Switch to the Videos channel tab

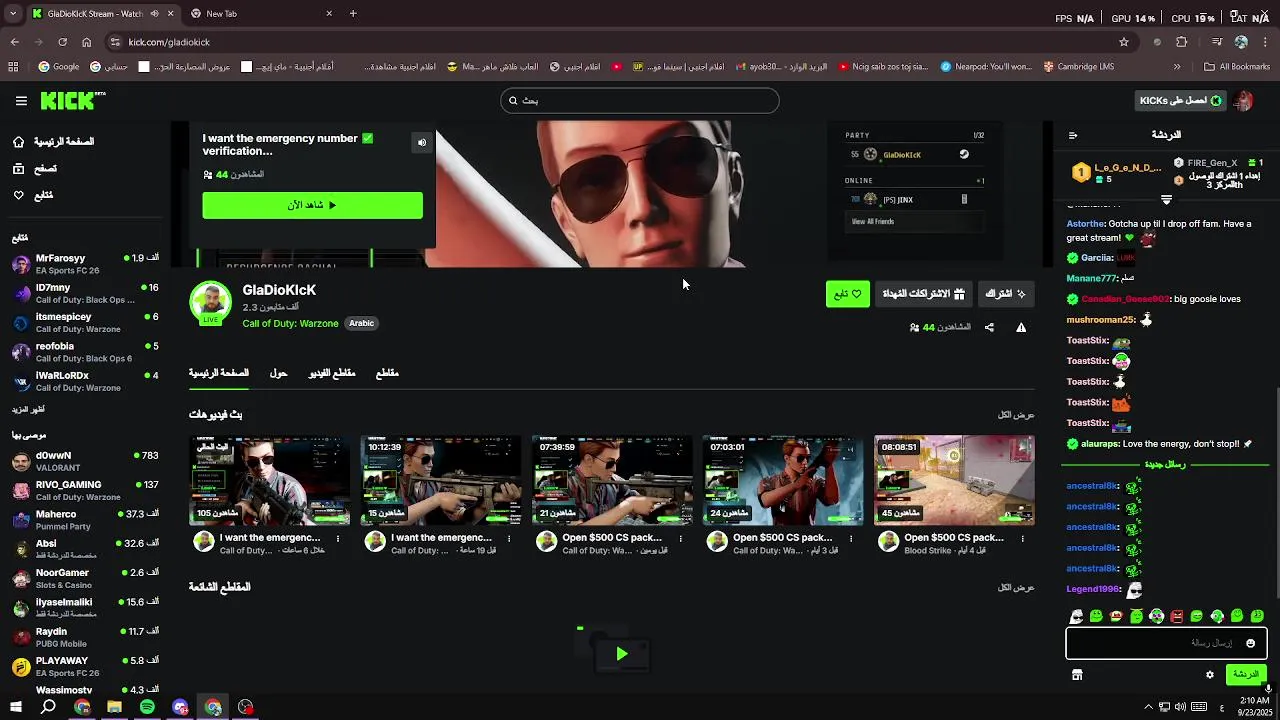pos(332,373)
